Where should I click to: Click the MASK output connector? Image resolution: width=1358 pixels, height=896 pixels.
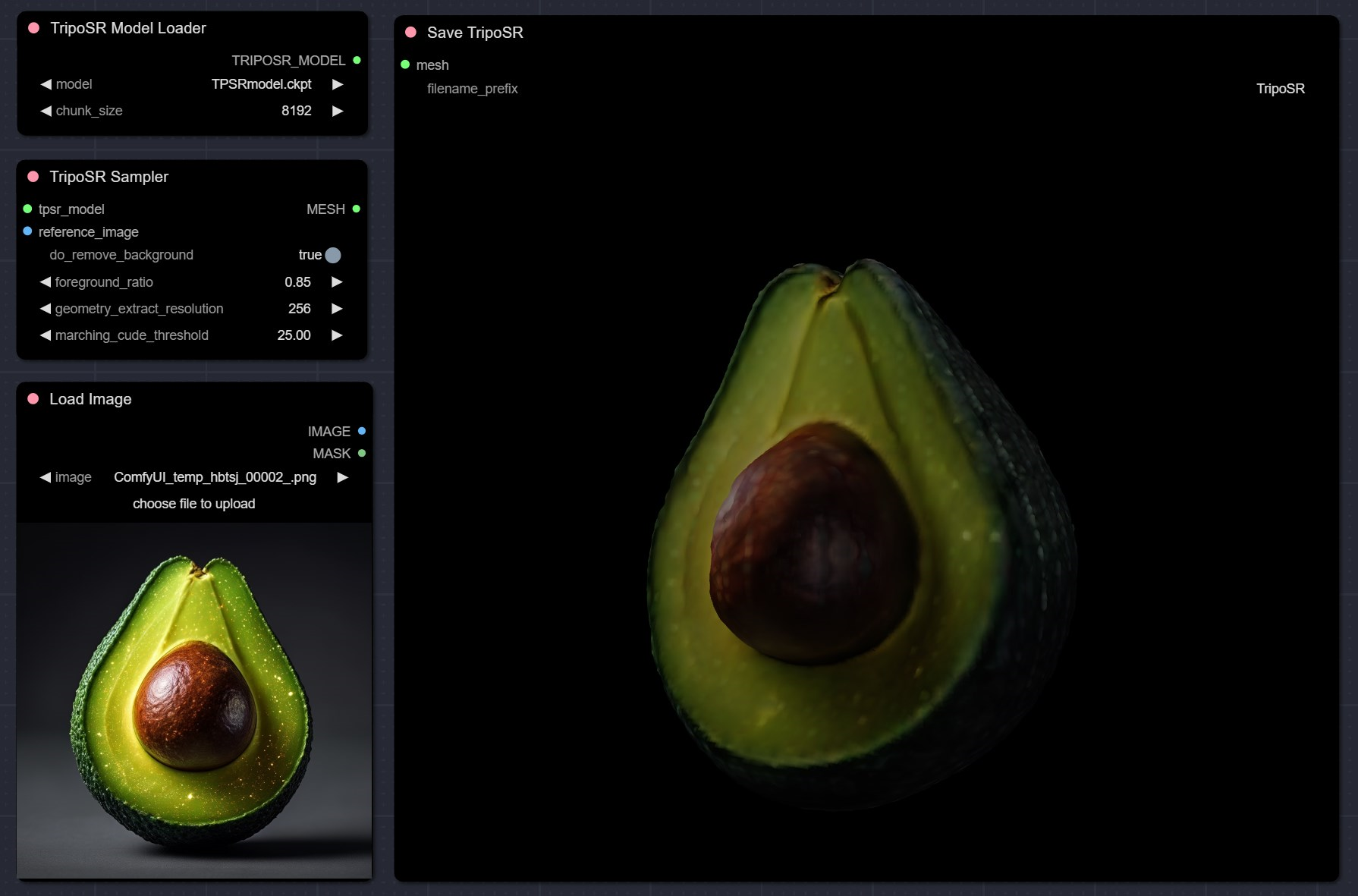point(361,453)
